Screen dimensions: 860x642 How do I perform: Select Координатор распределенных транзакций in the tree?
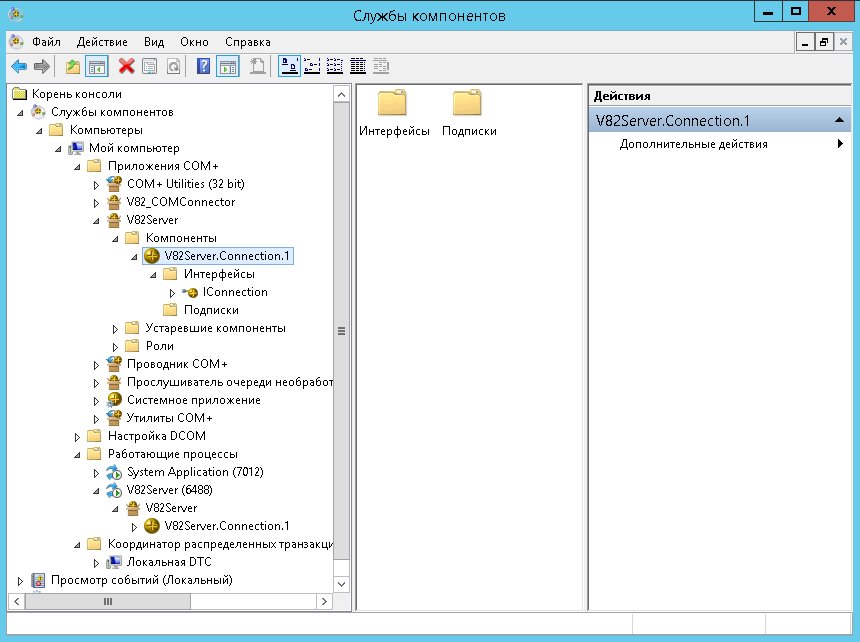pos(220,544)
